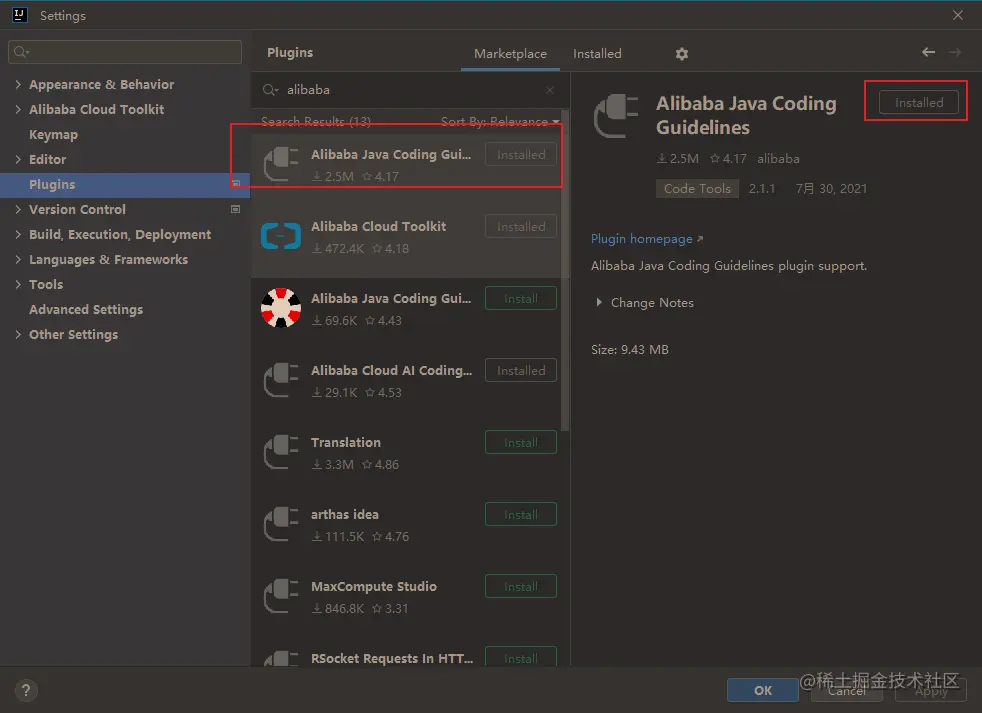The height and width of the screenshot is (713, 982).
Task: Close the Settings dialog
Action: 958,15
